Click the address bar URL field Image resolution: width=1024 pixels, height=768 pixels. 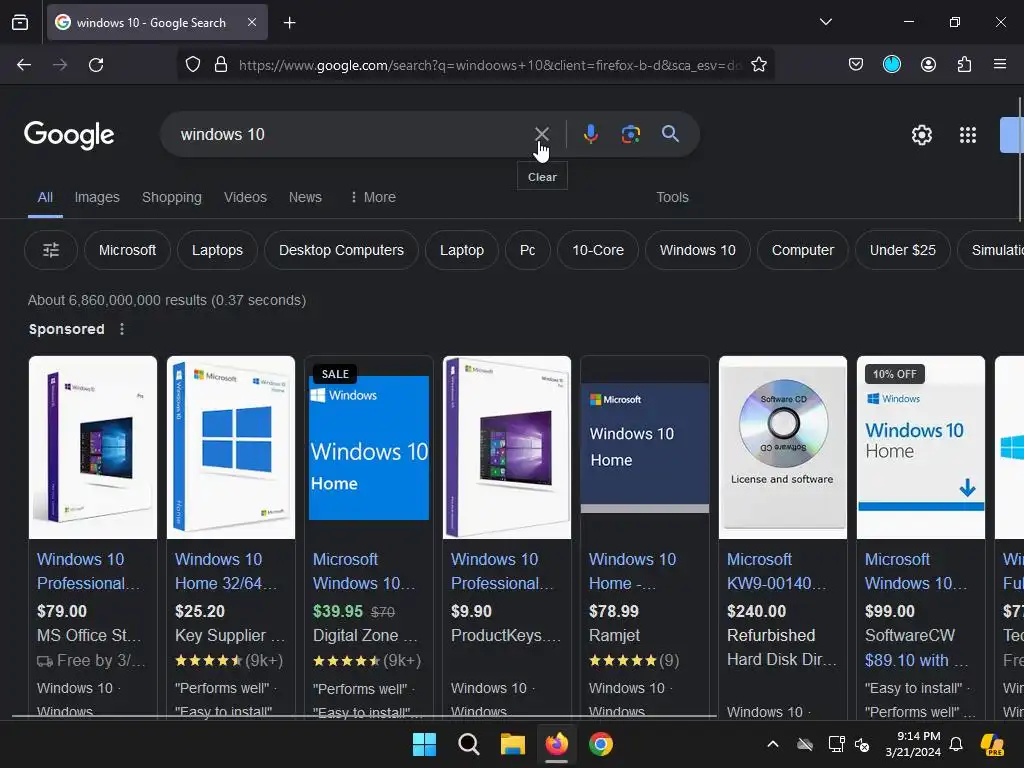point(490,65)
